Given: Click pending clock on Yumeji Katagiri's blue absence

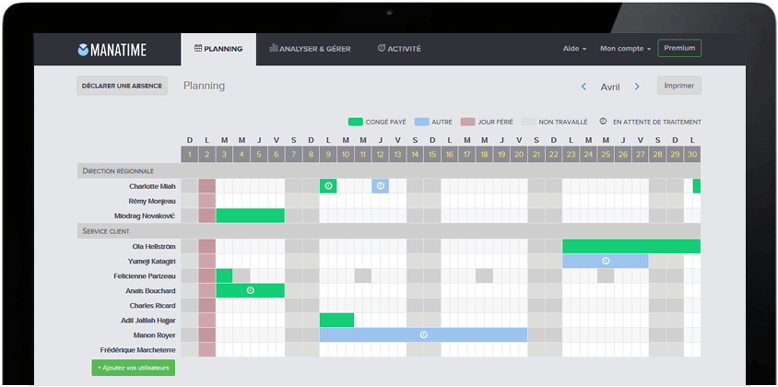Looking at the screenshot, I should click(x=605, y=260).
